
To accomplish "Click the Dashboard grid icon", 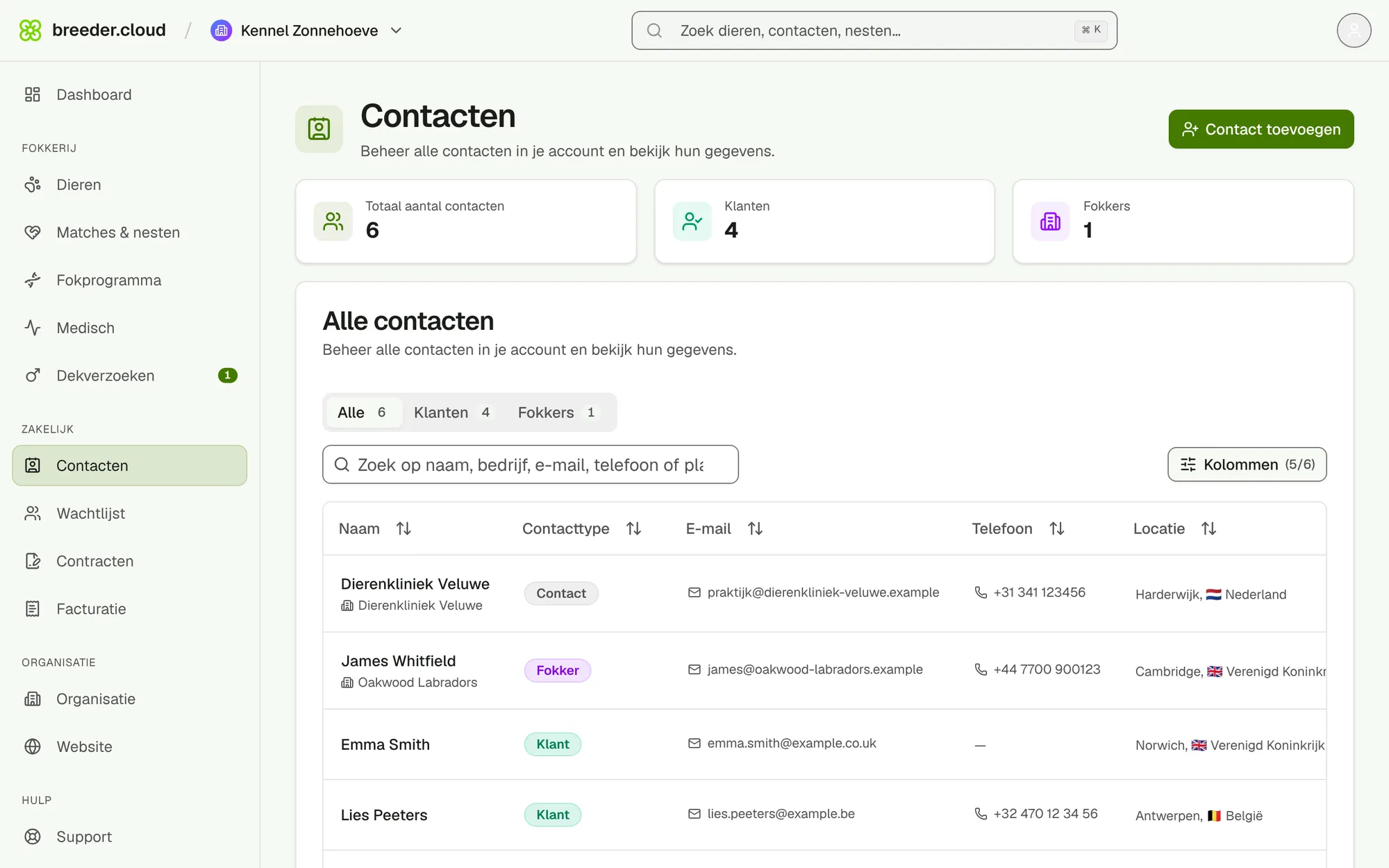I will pos(33,94).
